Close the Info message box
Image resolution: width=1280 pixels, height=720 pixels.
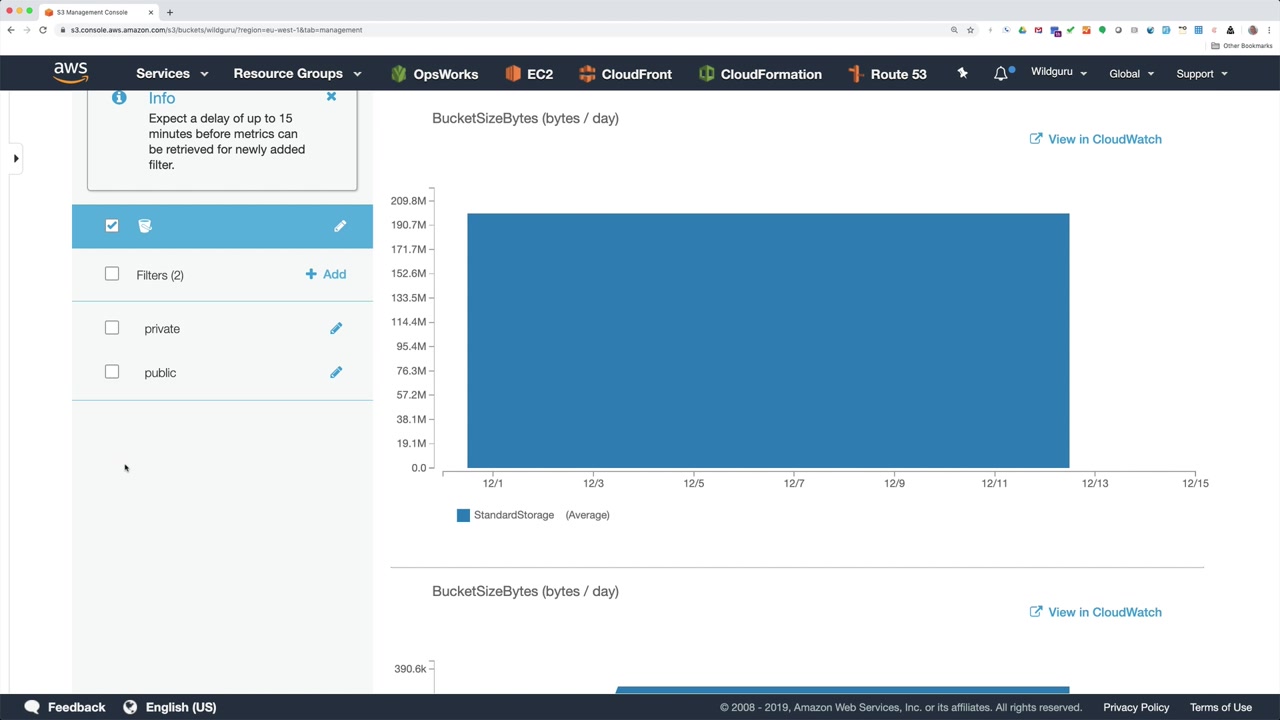[x=331, y=97]
